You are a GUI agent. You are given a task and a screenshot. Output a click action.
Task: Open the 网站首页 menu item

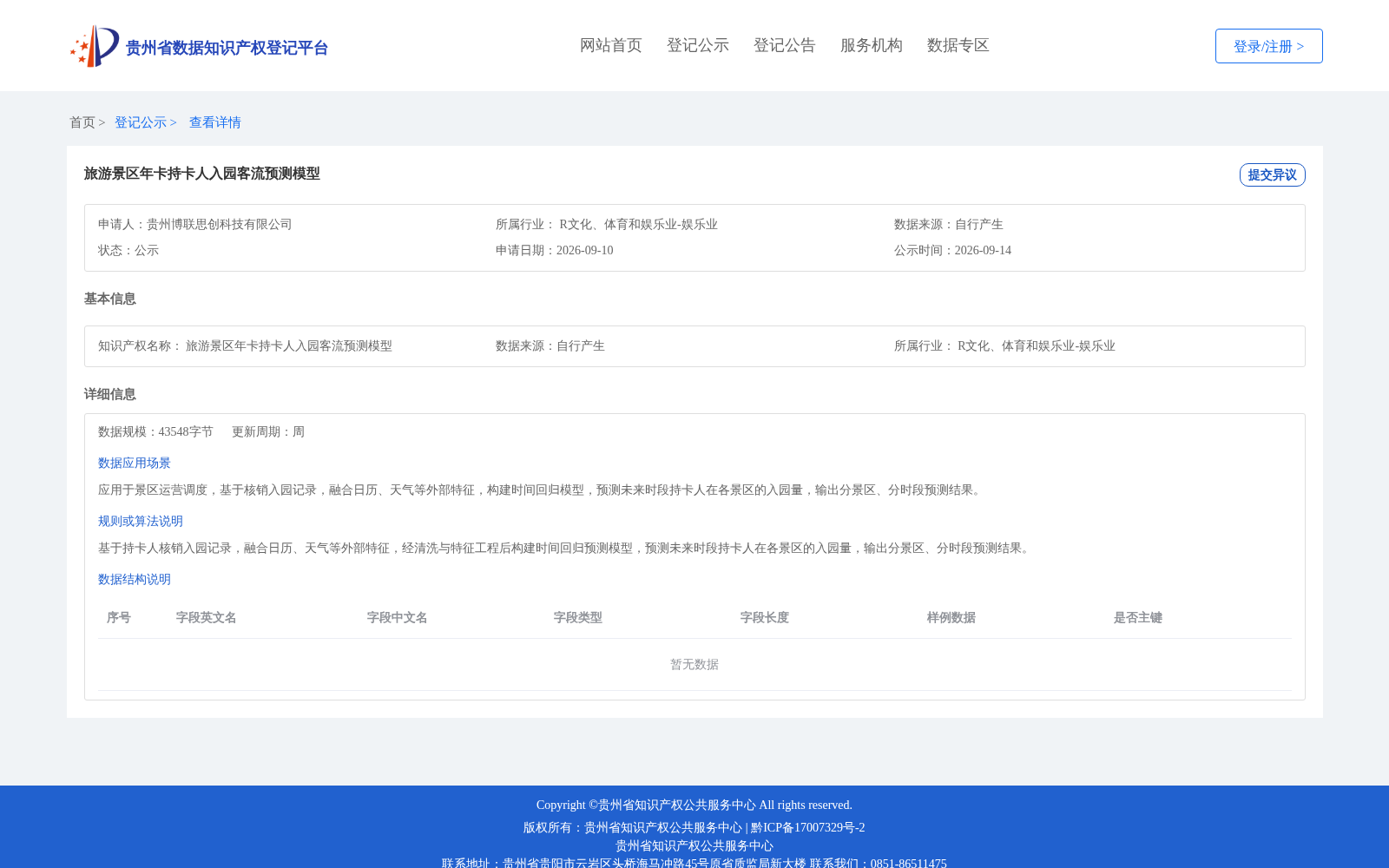coord(611,45)
